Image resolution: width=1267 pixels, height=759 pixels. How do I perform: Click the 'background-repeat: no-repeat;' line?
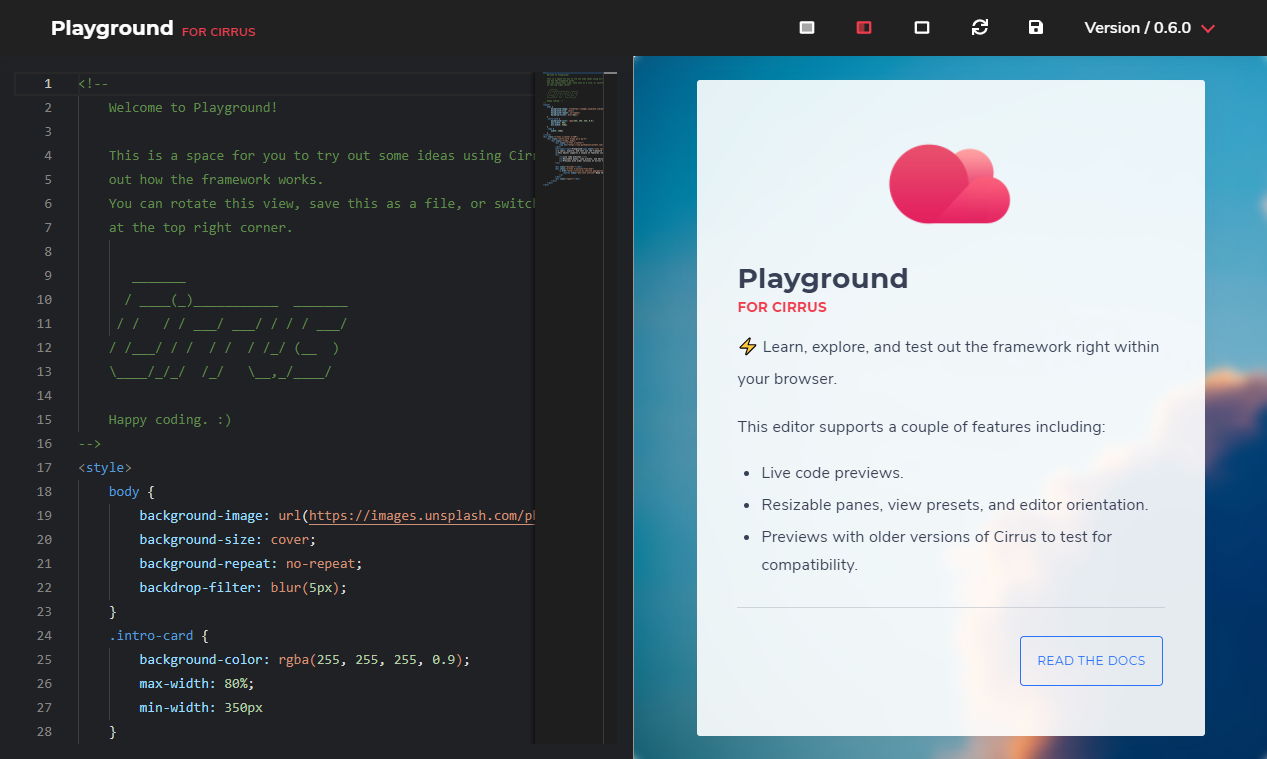pos(251,564)
